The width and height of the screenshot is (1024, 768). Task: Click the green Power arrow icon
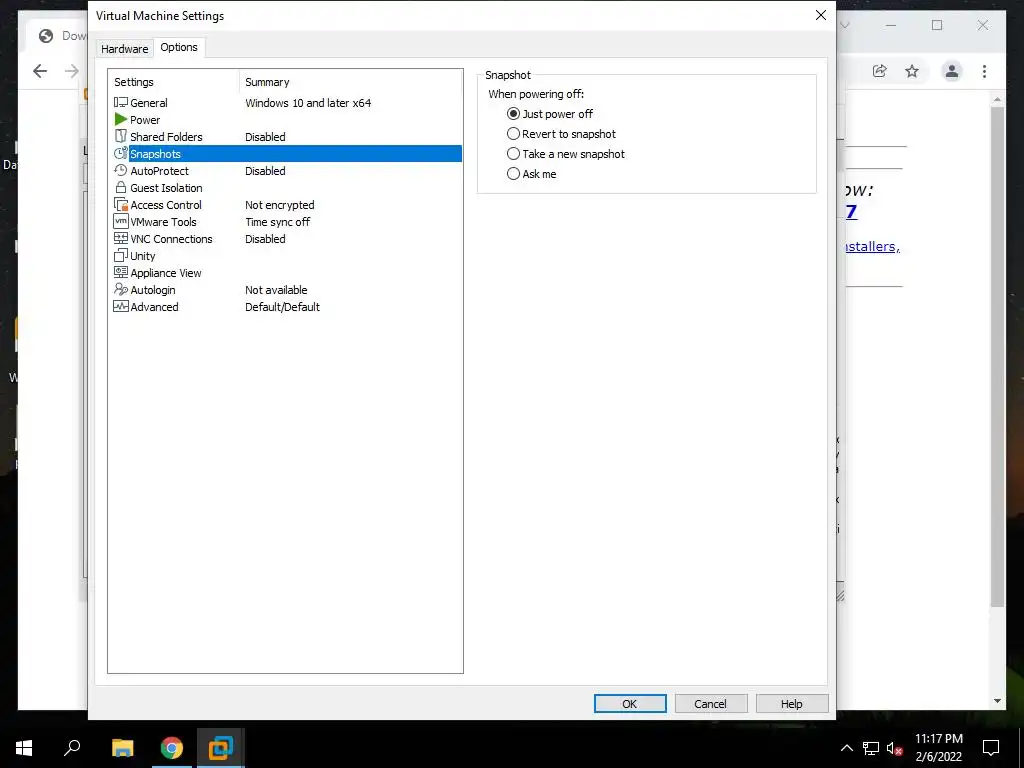(x=121, y=120)
